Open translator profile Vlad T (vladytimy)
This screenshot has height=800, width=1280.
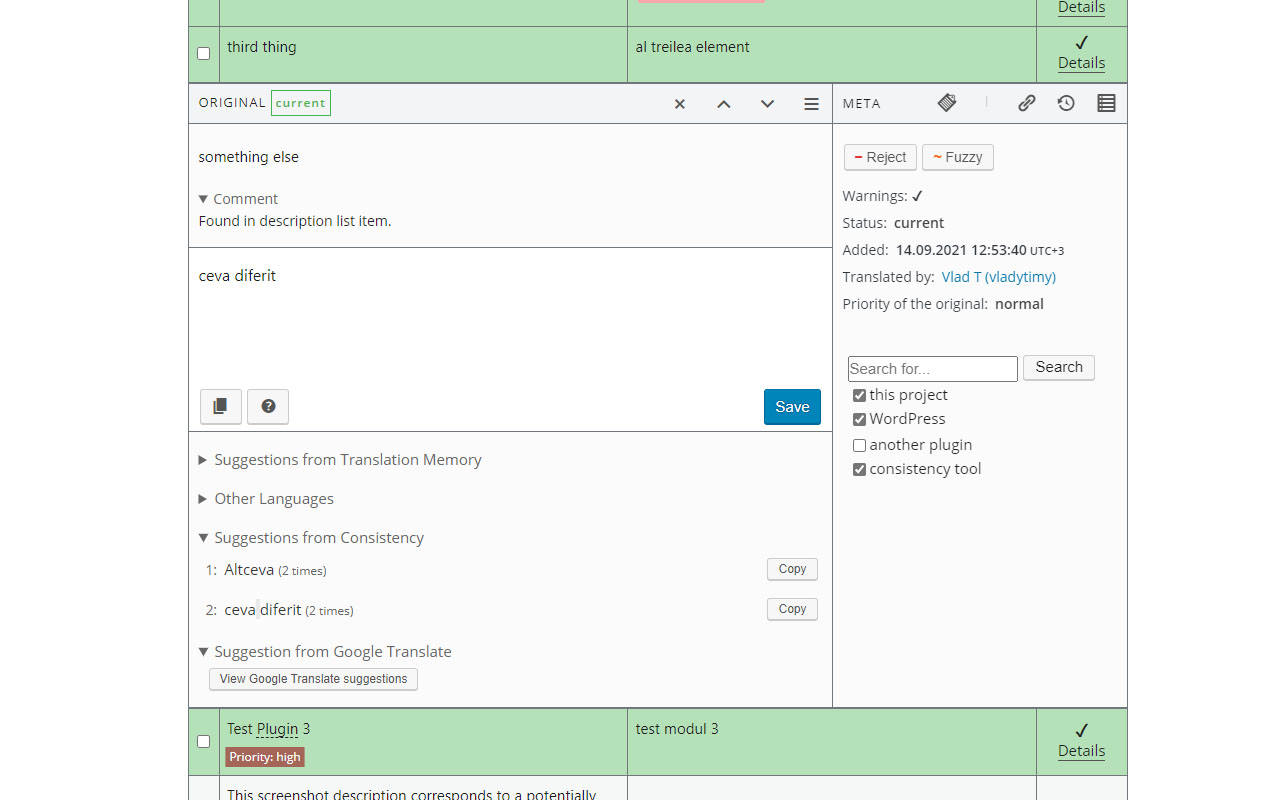pos(999,277)
